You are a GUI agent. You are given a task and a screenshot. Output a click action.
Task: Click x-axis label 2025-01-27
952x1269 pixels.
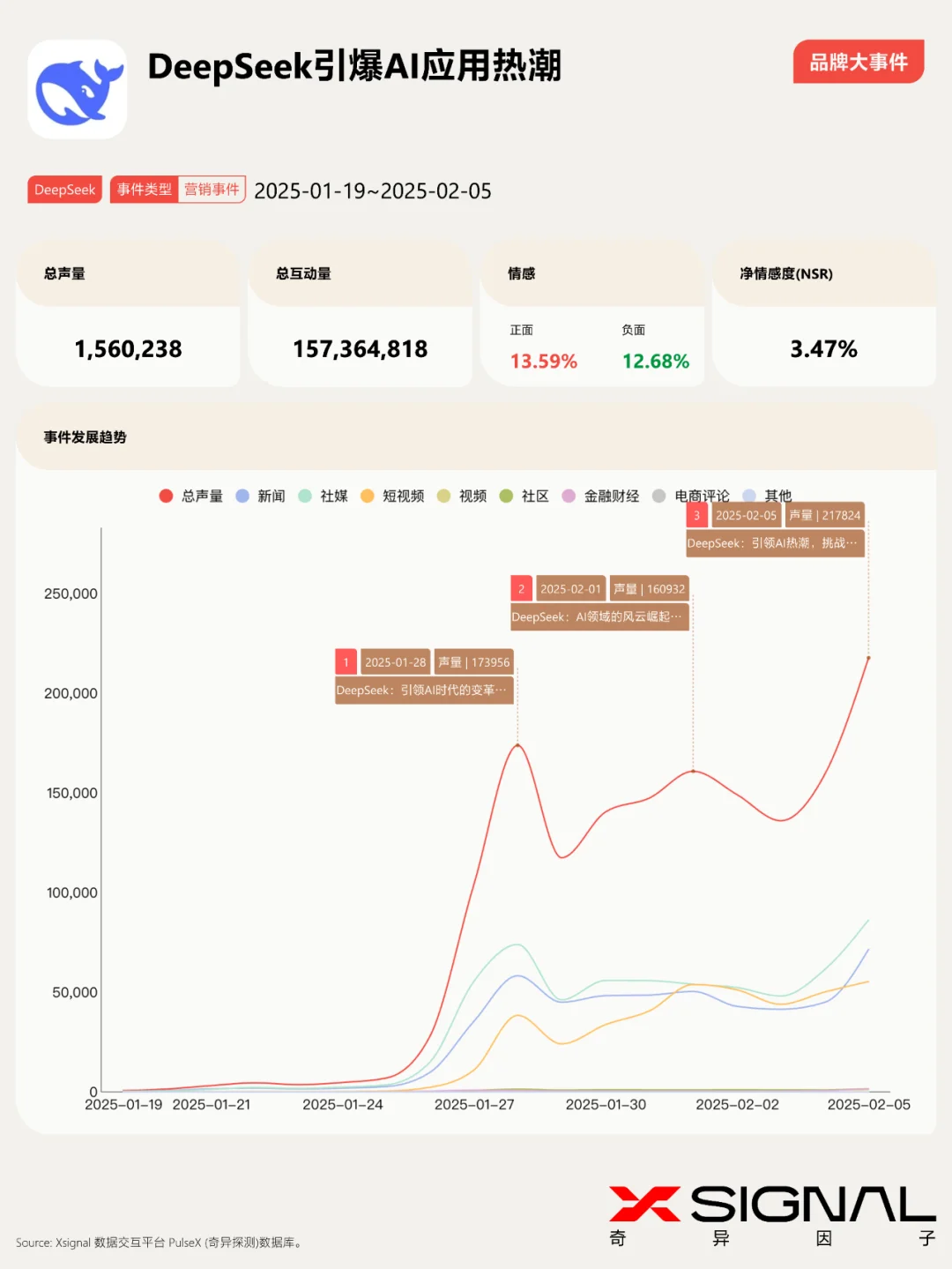click(474, 1105)
